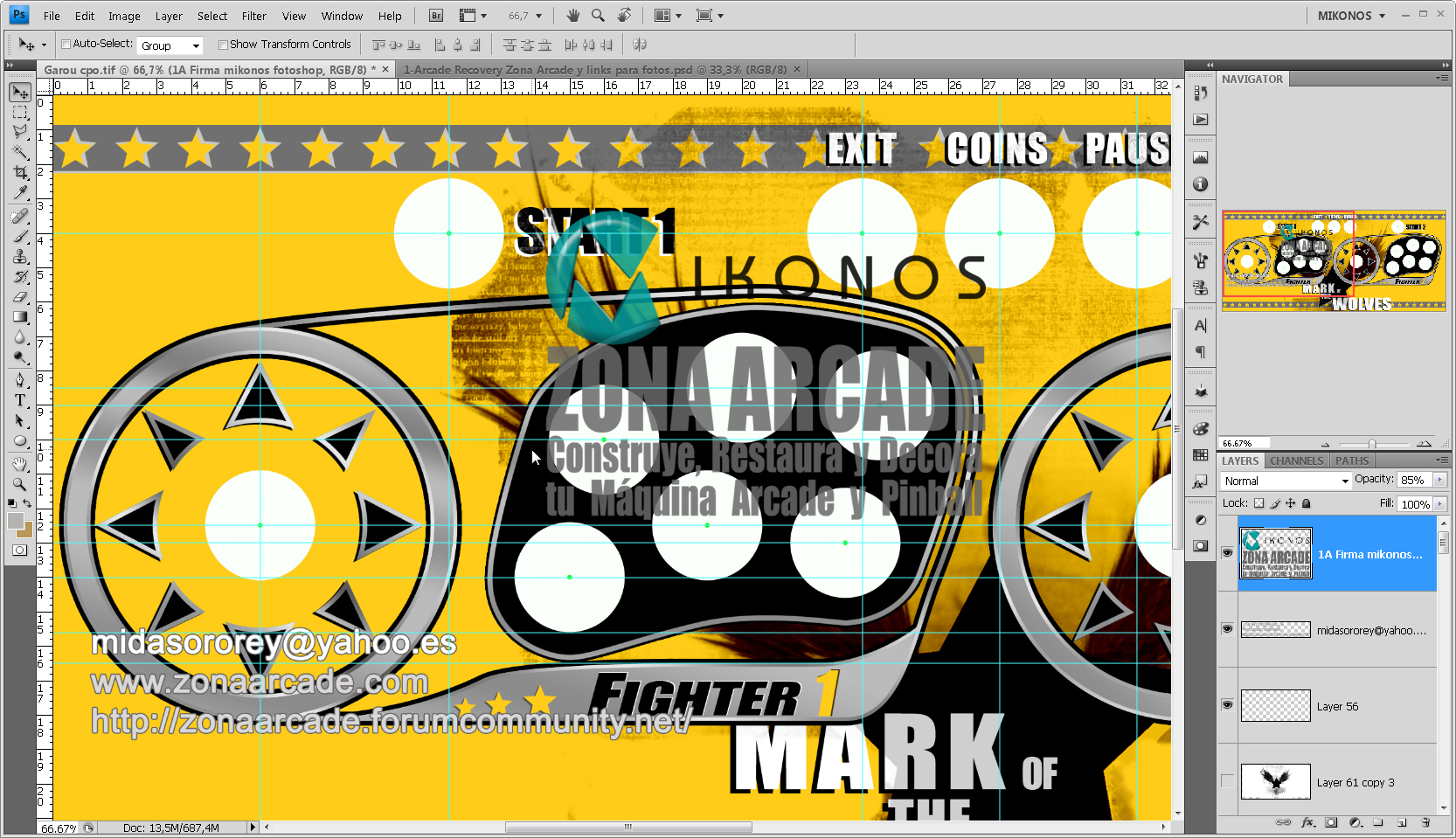
Task: Open the layer style fx menu
Action: pos(1307,822)
